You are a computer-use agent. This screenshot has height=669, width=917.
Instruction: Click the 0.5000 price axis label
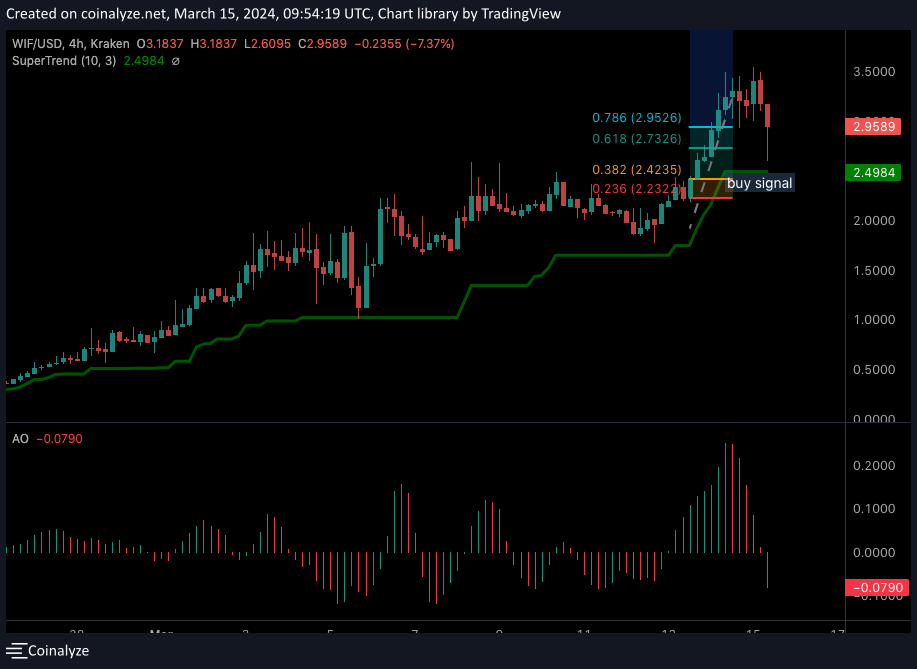(874, 370)
